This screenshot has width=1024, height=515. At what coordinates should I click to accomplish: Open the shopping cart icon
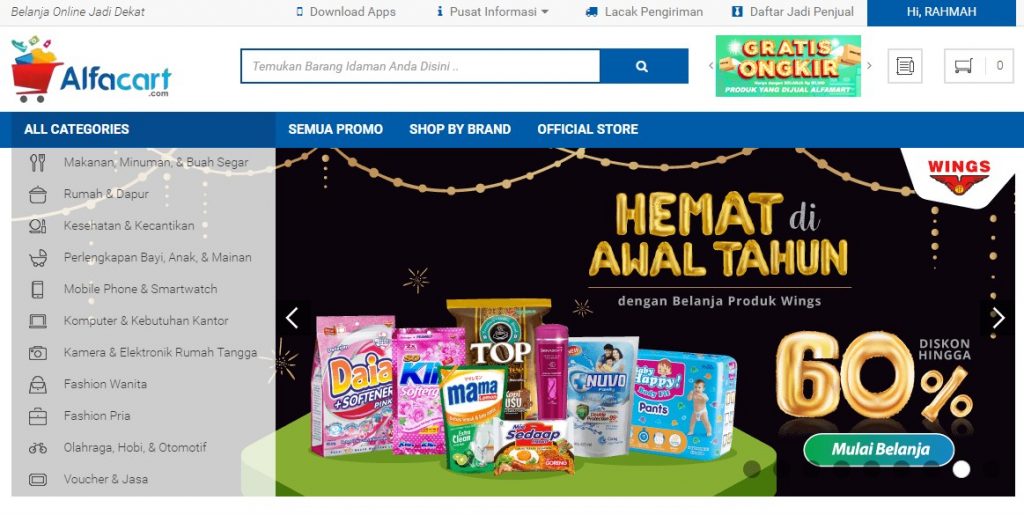coord(963,66)
